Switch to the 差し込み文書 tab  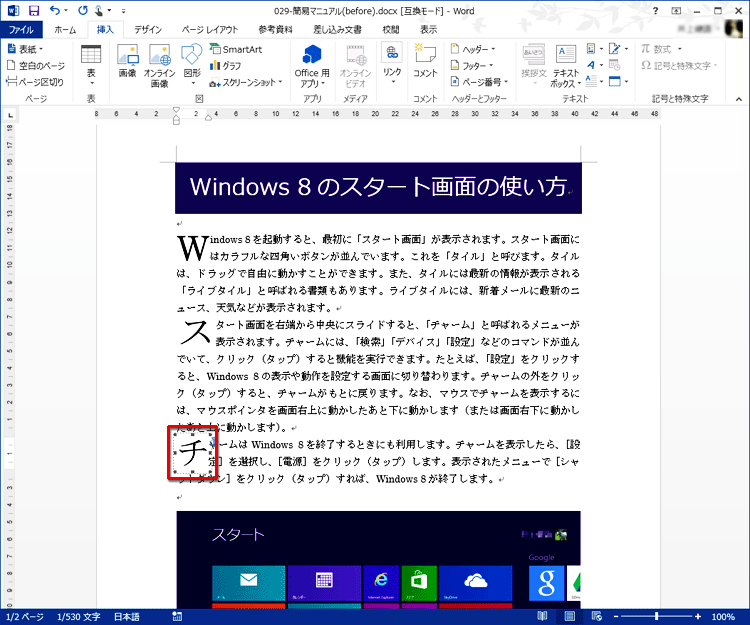[x=337, y=30]
